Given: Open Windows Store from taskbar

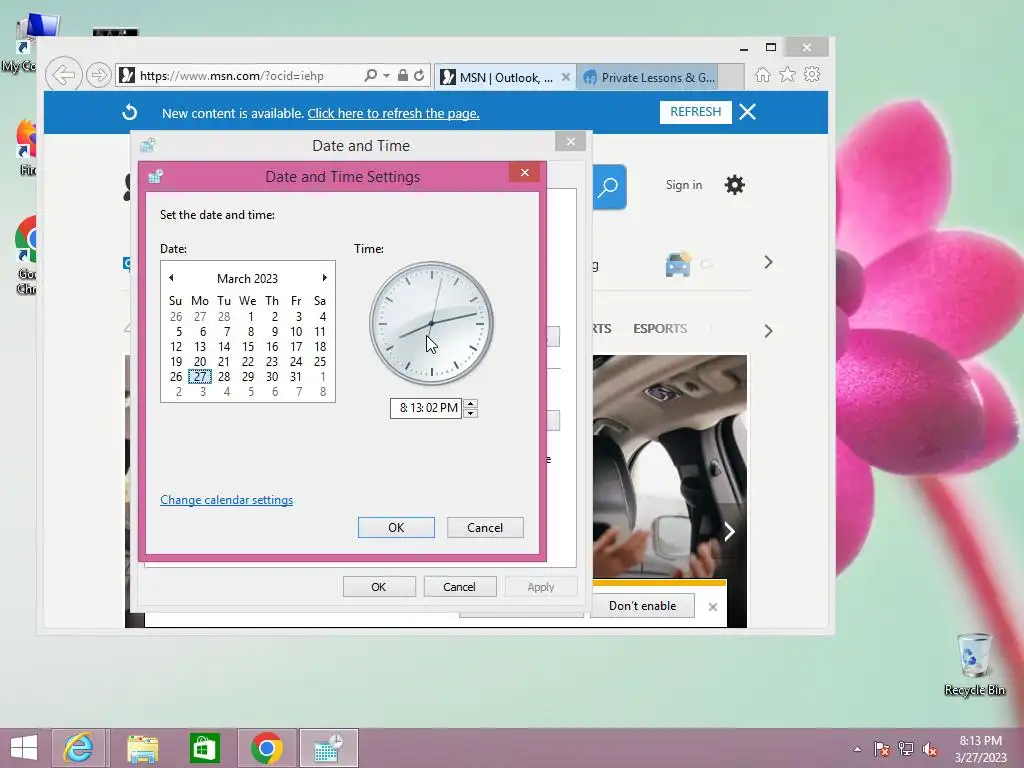Looking at the screenshot, I should pos(204,748).
